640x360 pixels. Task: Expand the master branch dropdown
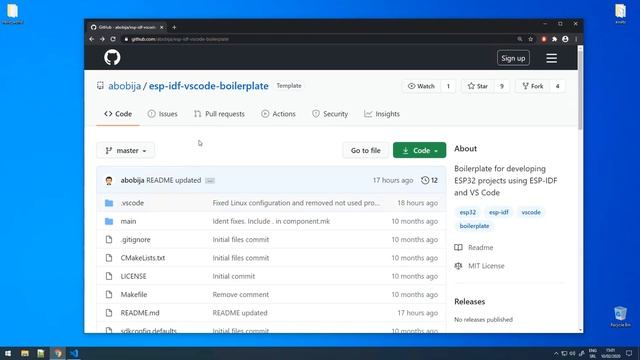tap(126, 151)
